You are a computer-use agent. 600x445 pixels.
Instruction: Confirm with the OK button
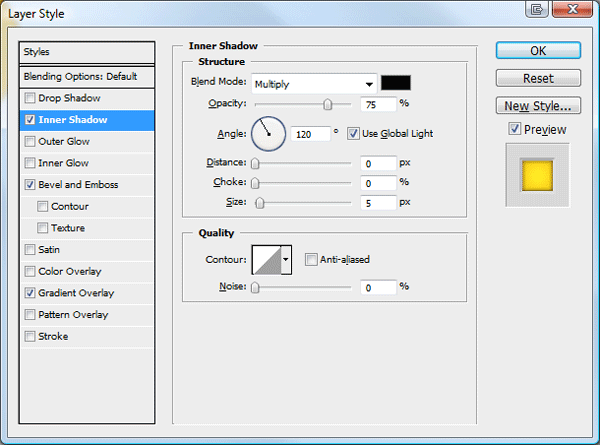point(538,51)
